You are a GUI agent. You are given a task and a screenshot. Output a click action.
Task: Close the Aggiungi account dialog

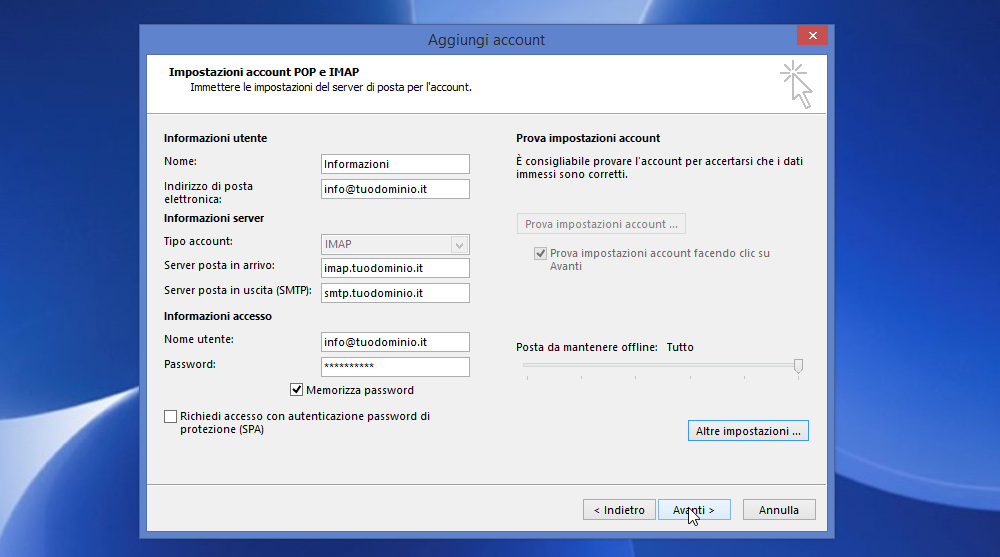tap(812, 35)
